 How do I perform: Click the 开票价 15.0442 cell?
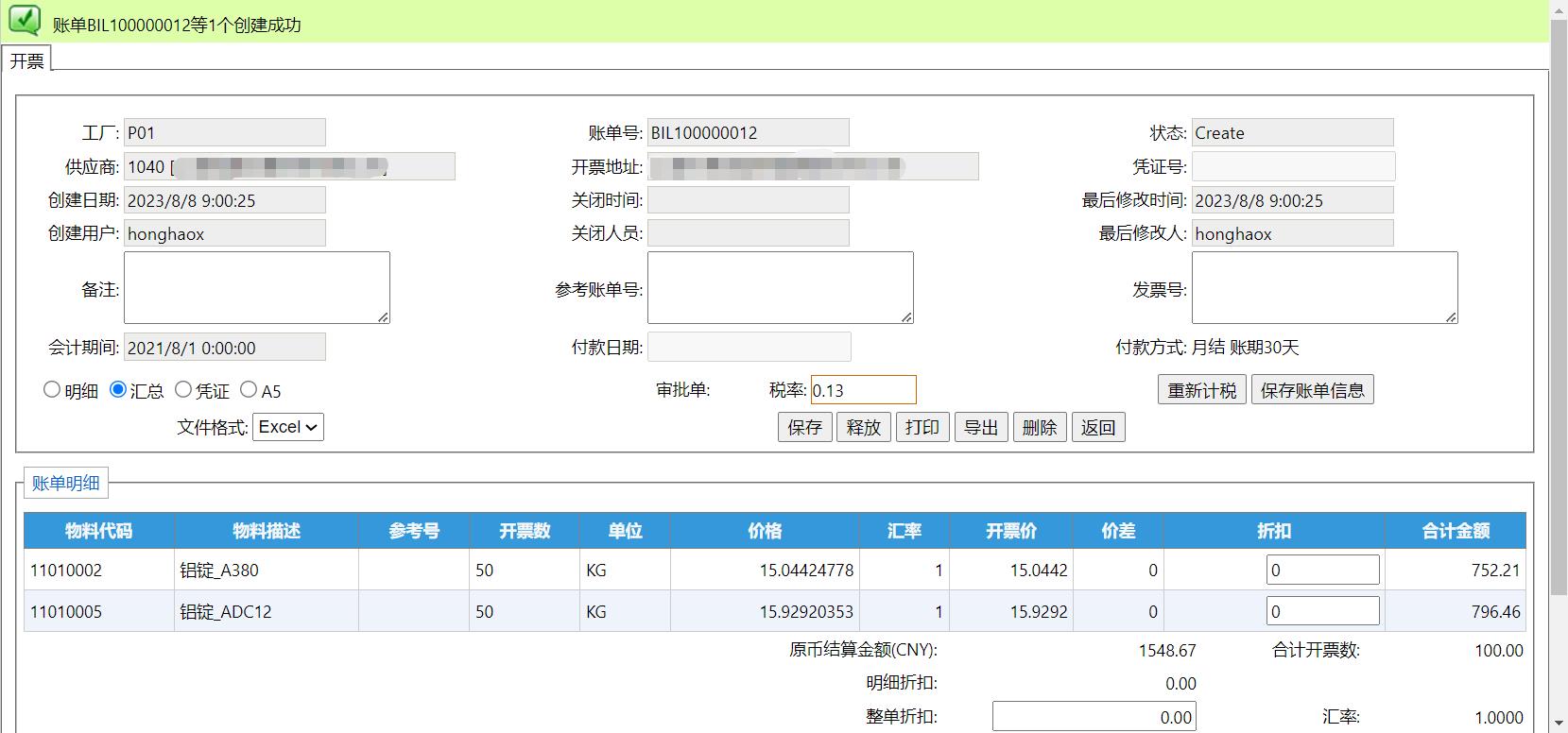(x=1011, y=570)
